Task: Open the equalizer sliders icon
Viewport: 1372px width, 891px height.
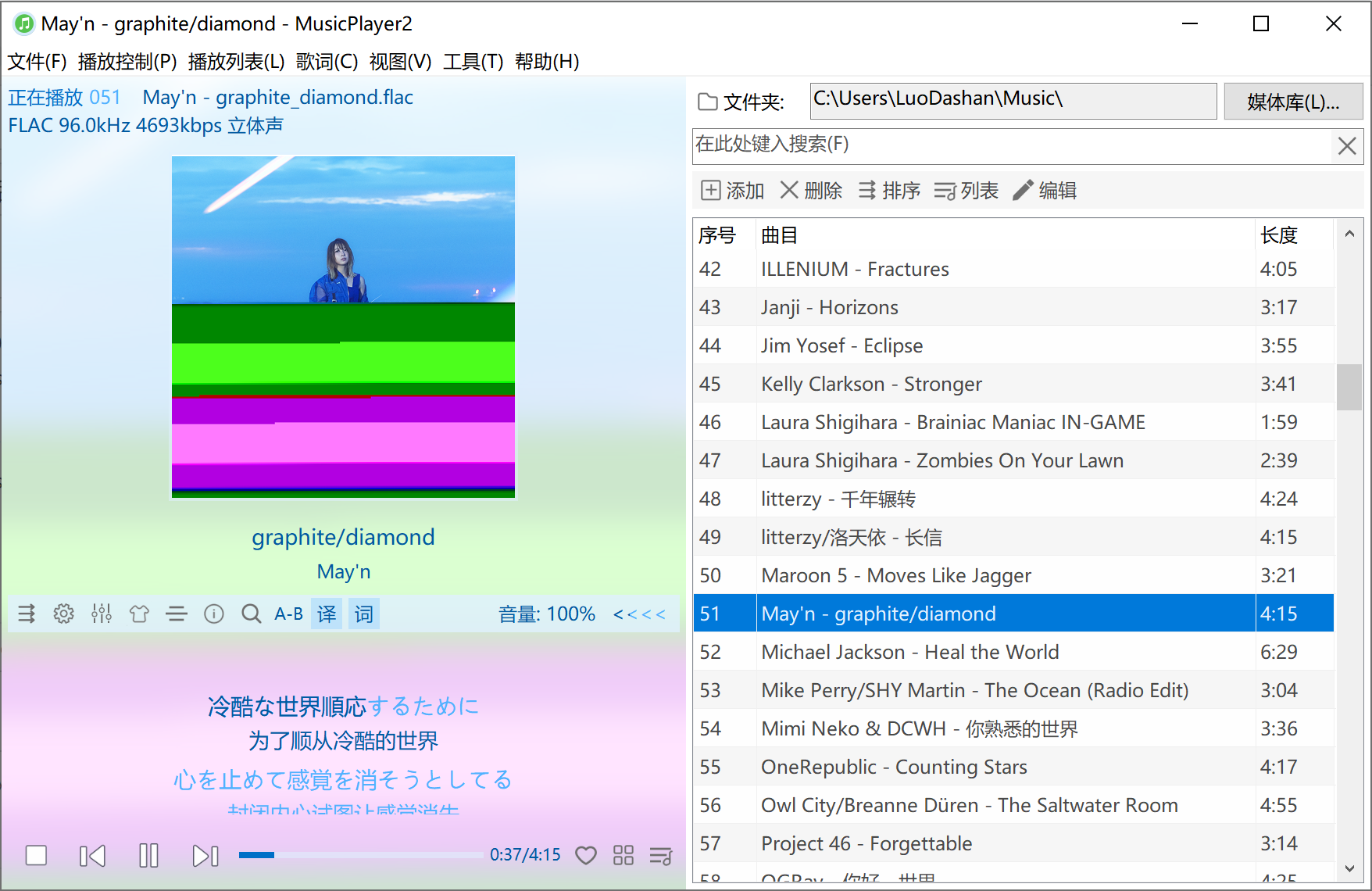Action: tap(102, 614)
